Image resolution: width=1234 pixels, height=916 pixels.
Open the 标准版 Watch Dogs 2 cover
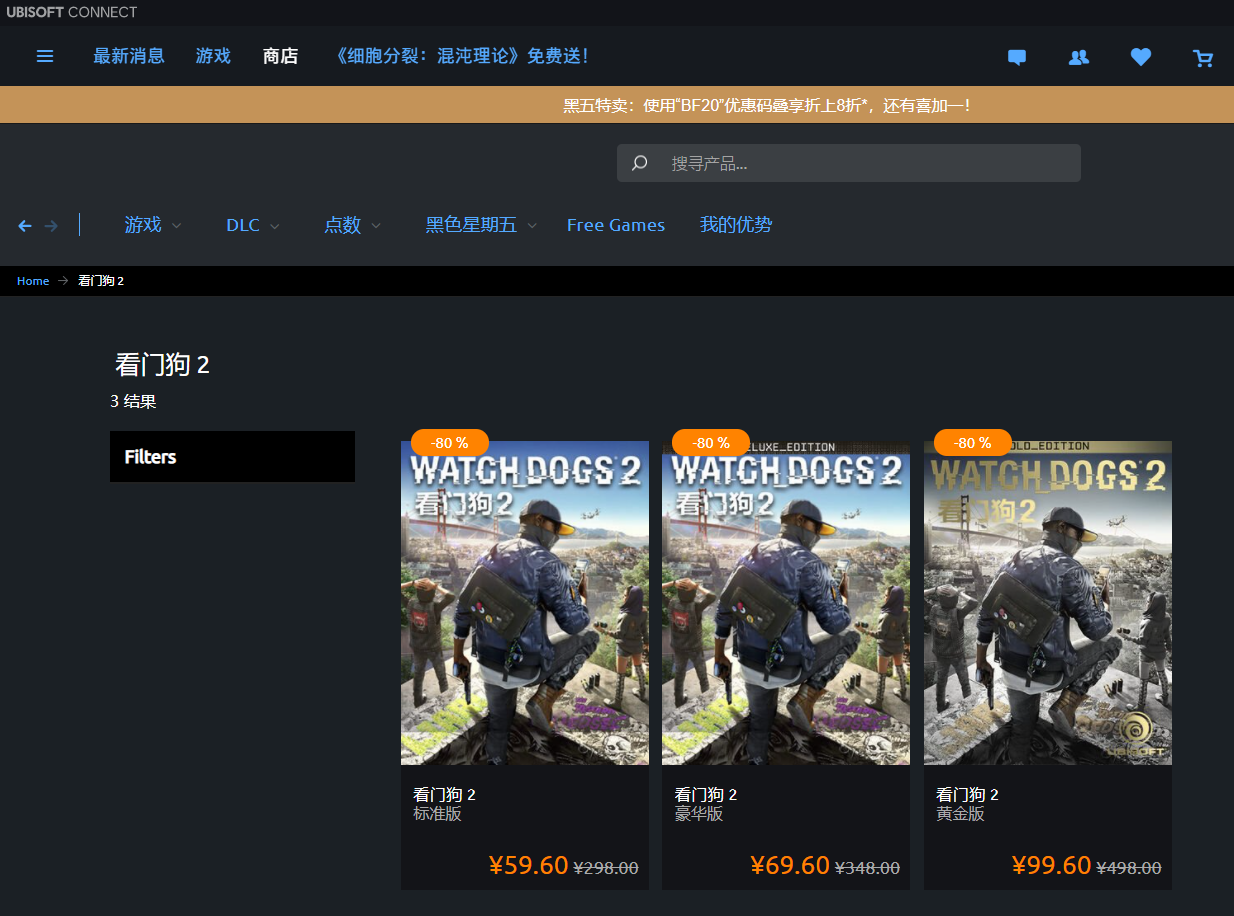tap(525, 603)
